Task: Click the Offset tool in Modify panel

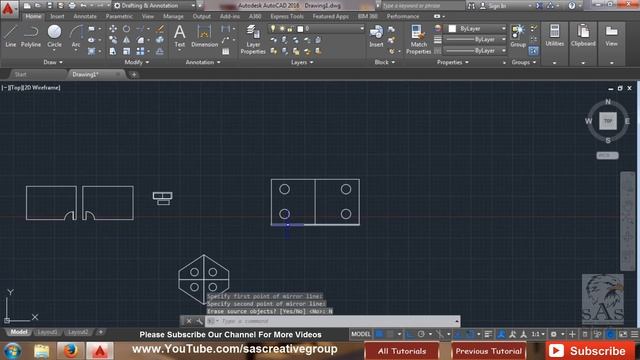Action: pos(160,51)
